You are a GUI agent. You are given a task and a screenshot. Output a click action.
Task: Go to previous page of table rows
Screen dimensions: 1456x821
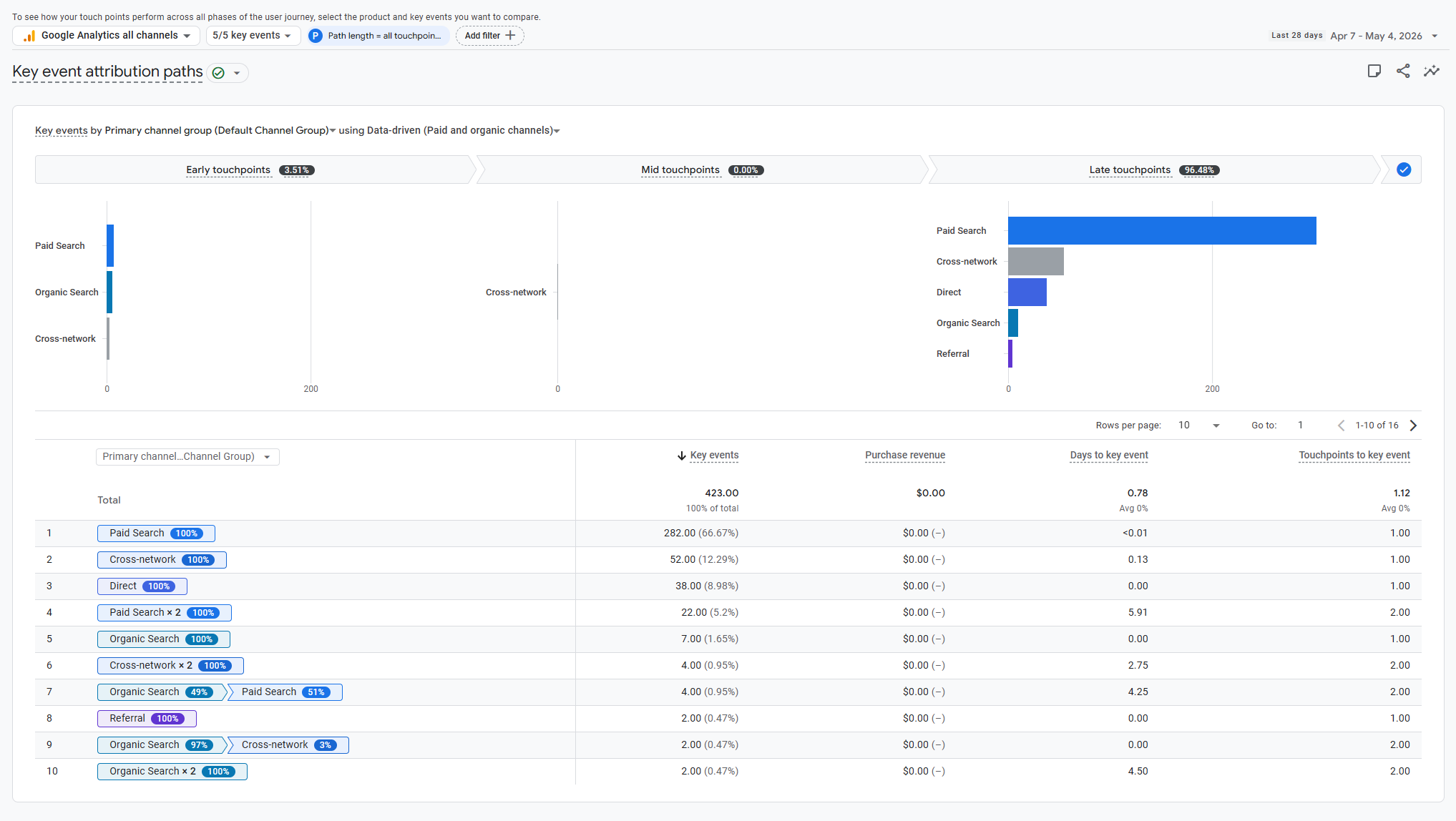(1342, 426)
